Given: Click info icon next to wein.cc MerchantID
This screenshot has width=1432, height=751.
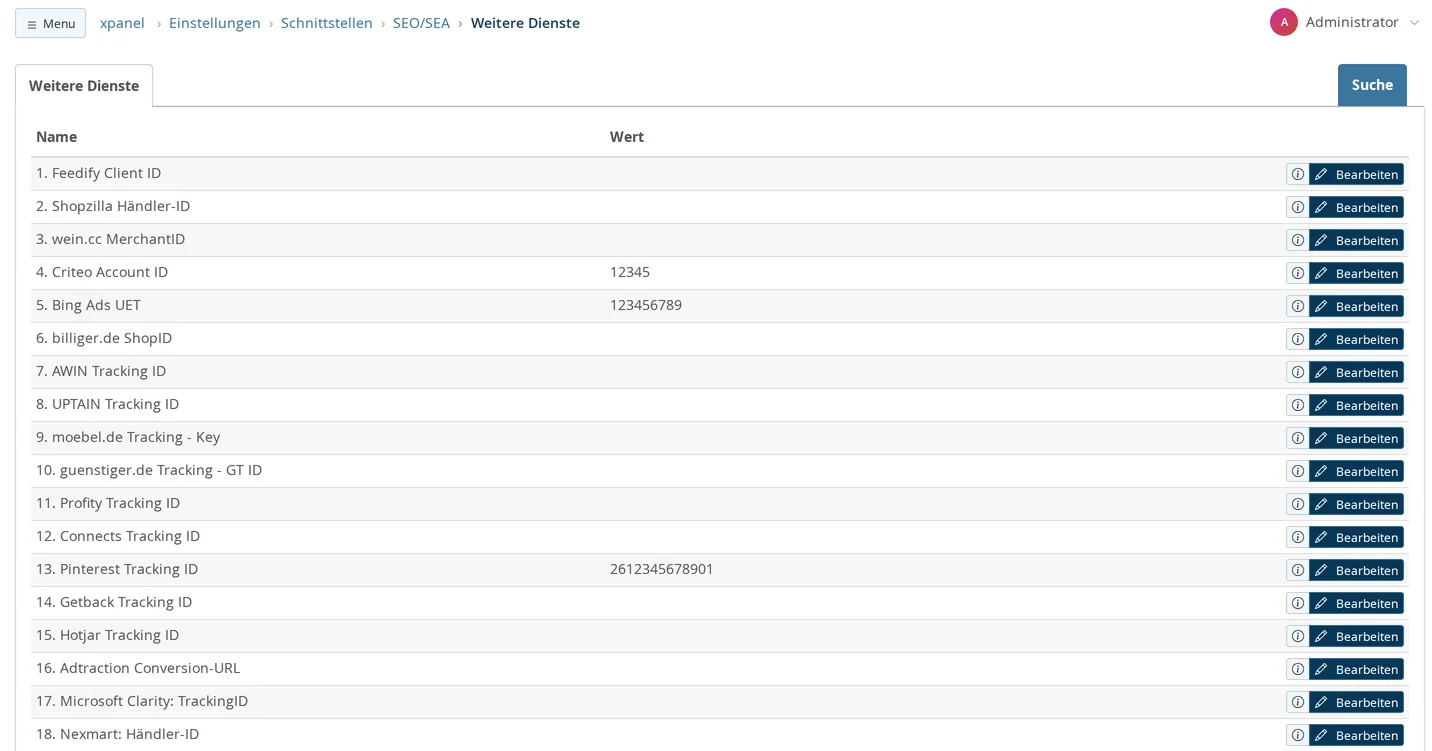Looking at the screenshot, I should tap(1297, 240).
